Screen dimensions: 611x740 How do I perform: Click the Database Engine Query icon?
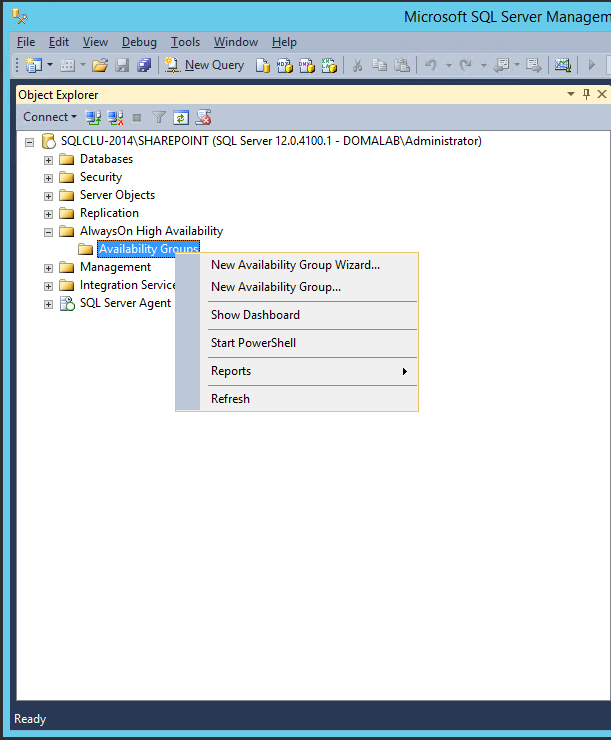tap(262, 65)
